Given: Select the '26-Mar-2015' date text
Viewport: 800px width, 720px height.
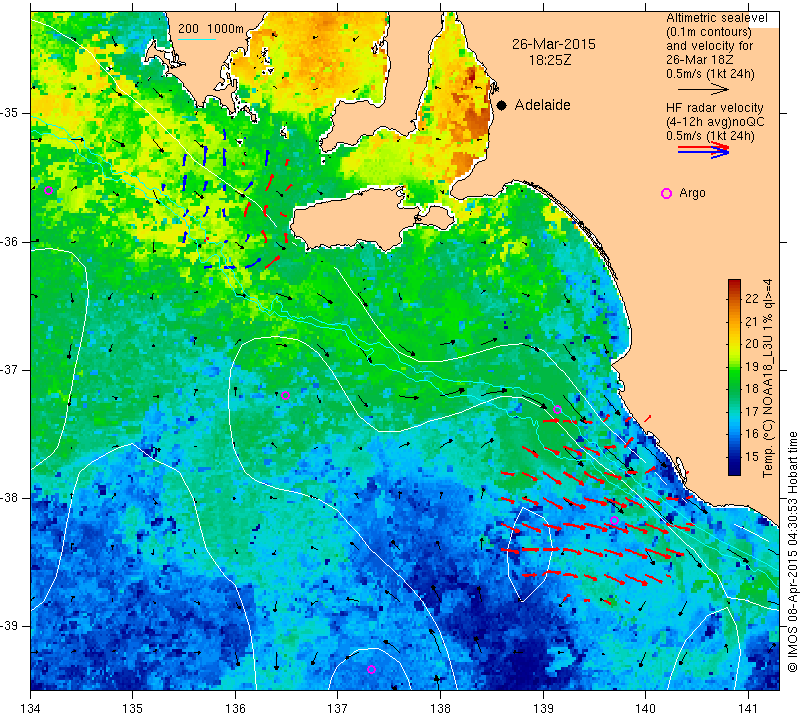Looking at the screenshot, I should (x=554, y=44).
